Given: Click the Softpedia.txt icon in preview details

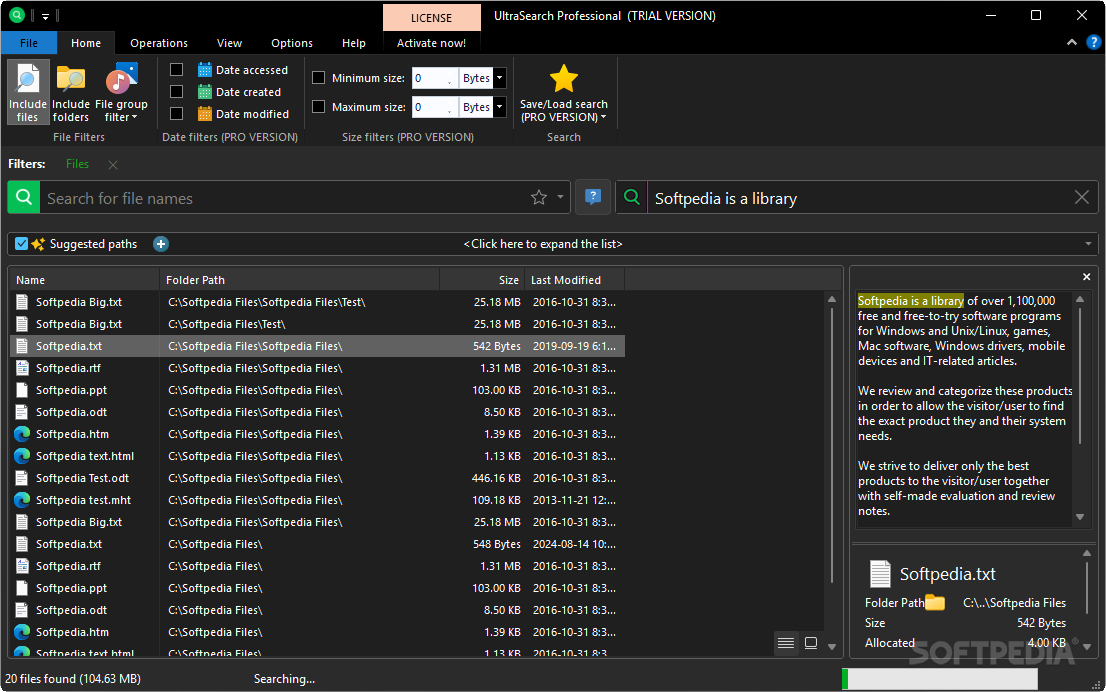Looking at the screenshot, I should pyautogui.click(x=880, y=574).
